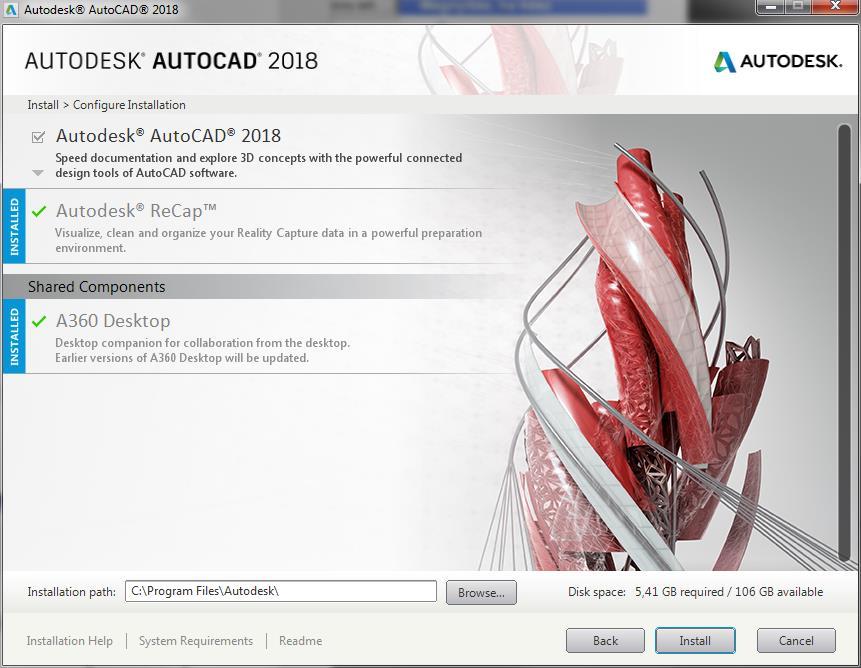Viewport: 861px width, 668px height.
Task: Click the Shared Components header
Action: point(97,287)
